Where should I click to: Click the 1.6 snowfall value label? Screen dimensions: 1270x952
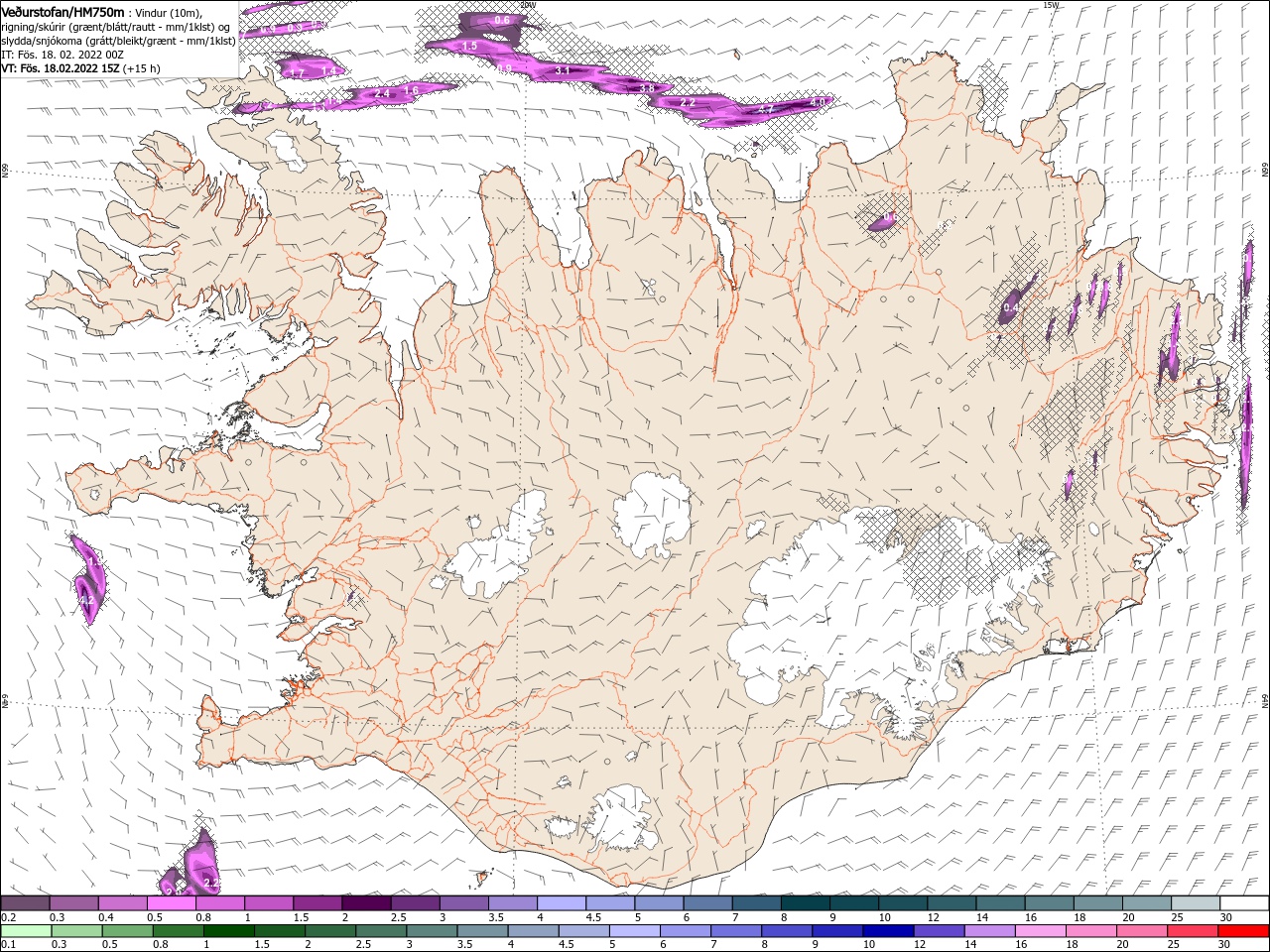(411, 89)
